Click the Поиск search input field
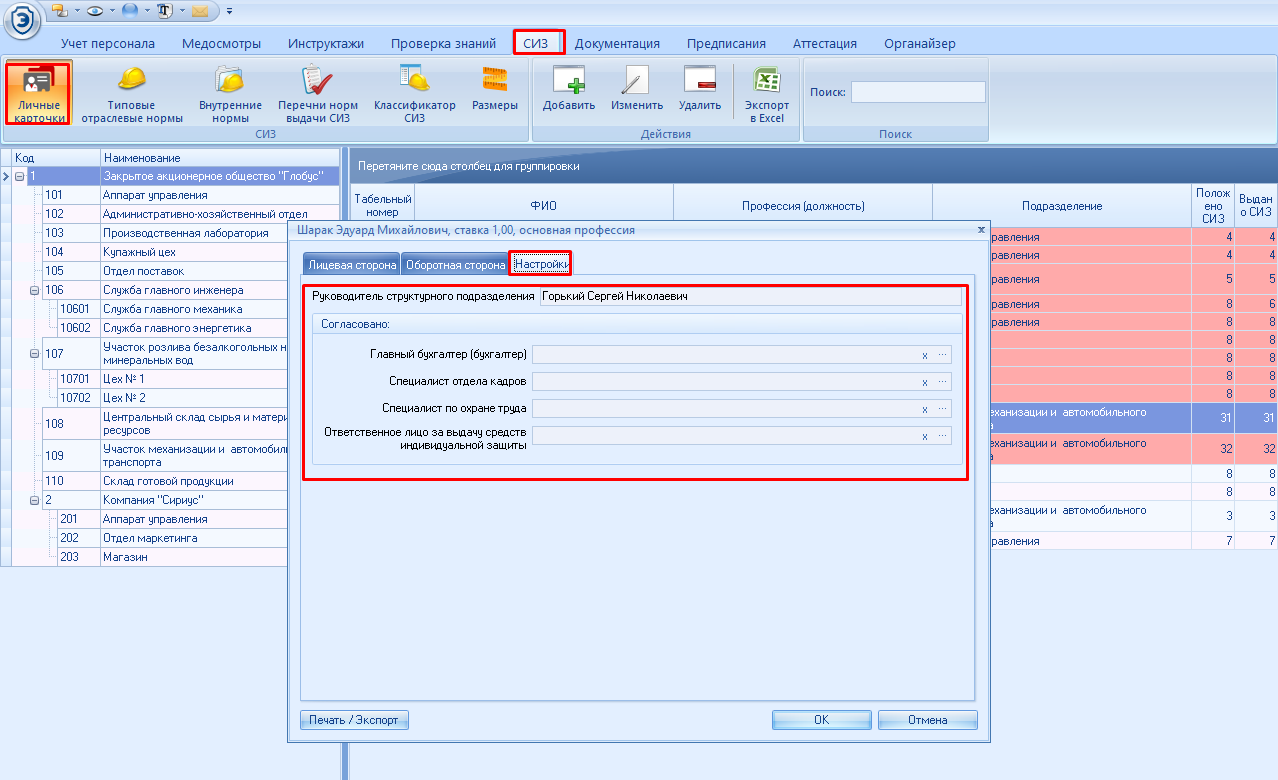The image size is (1278, 780). (917, 92)
